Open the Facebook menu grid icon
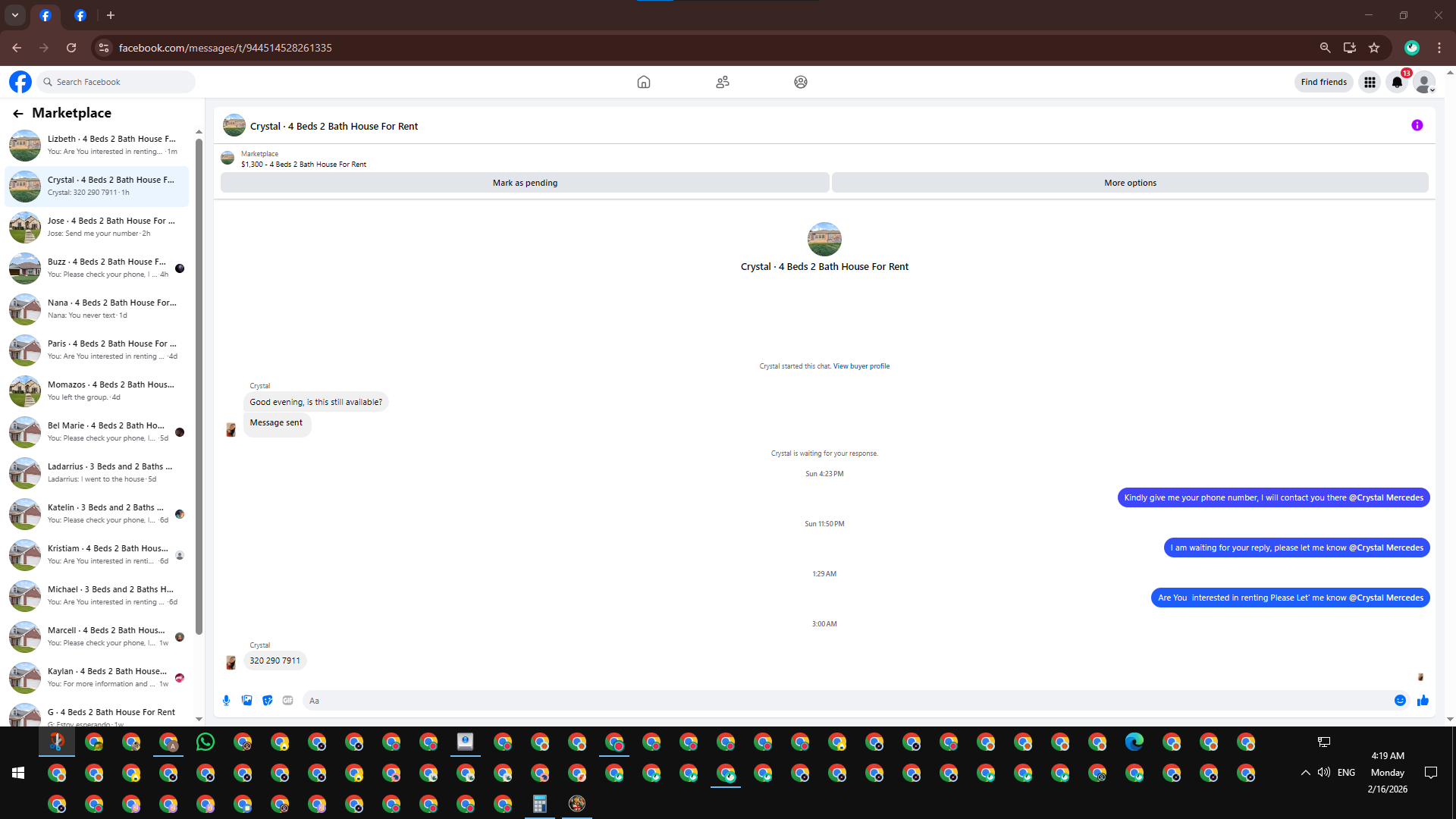 pyautogui.click(x=1370, y=82)
